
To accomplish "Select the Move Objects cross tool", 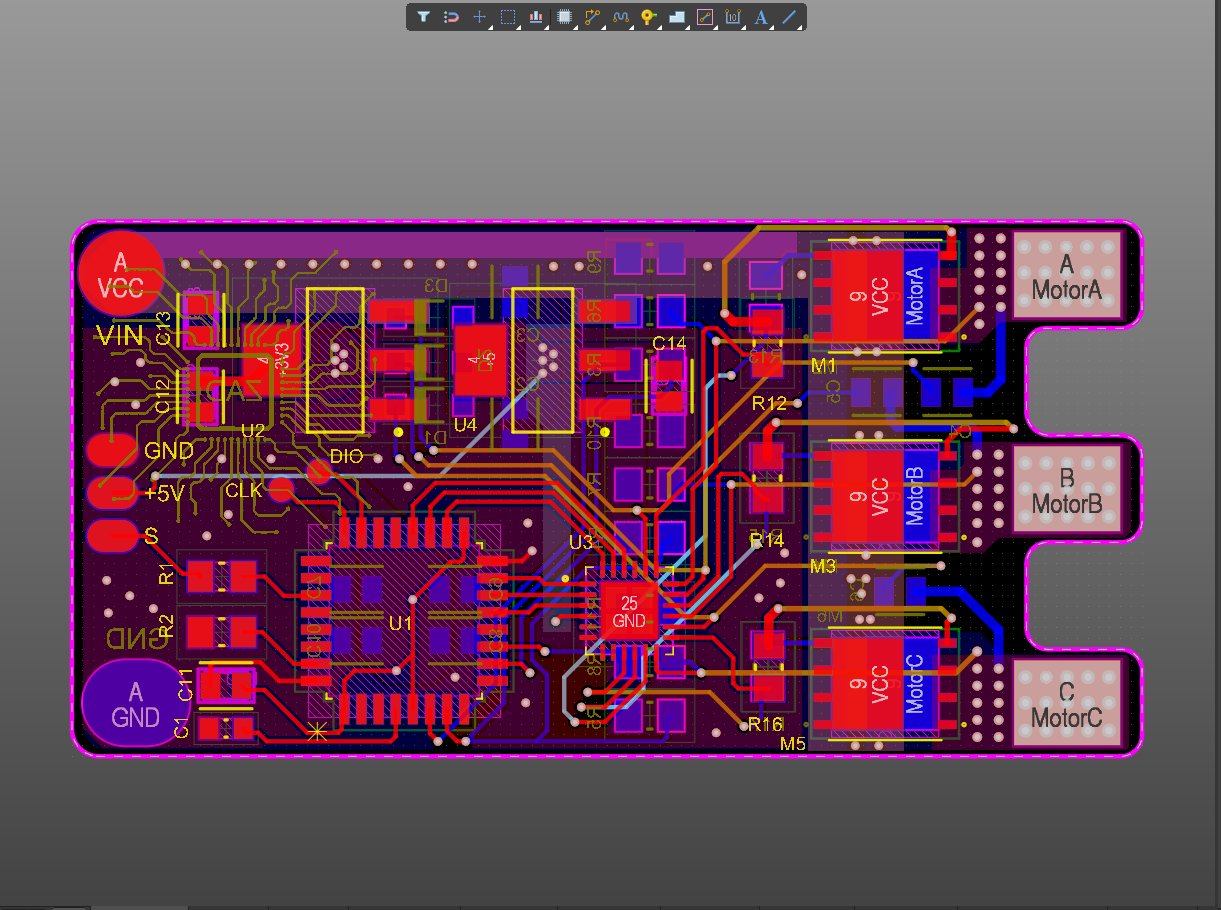I will coord(479,17).
